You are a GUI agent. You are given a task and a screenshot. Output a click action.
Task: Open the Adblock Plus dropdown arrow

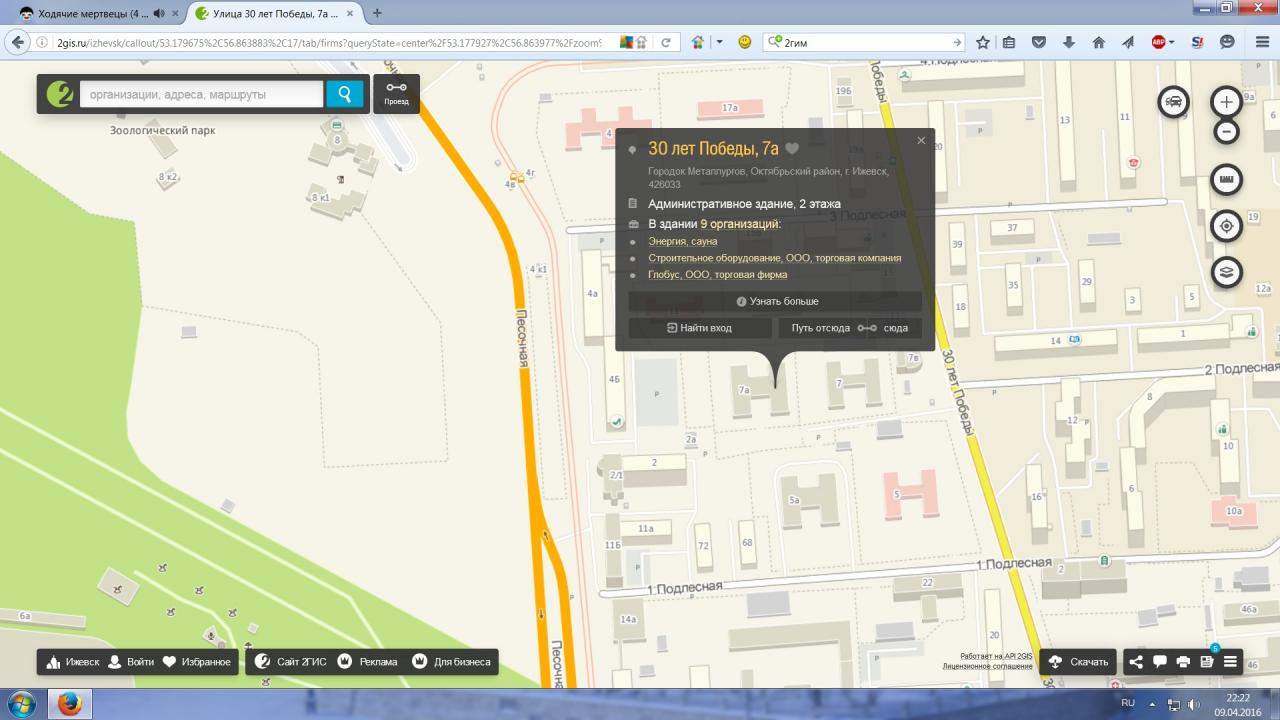pos(1171,42)
